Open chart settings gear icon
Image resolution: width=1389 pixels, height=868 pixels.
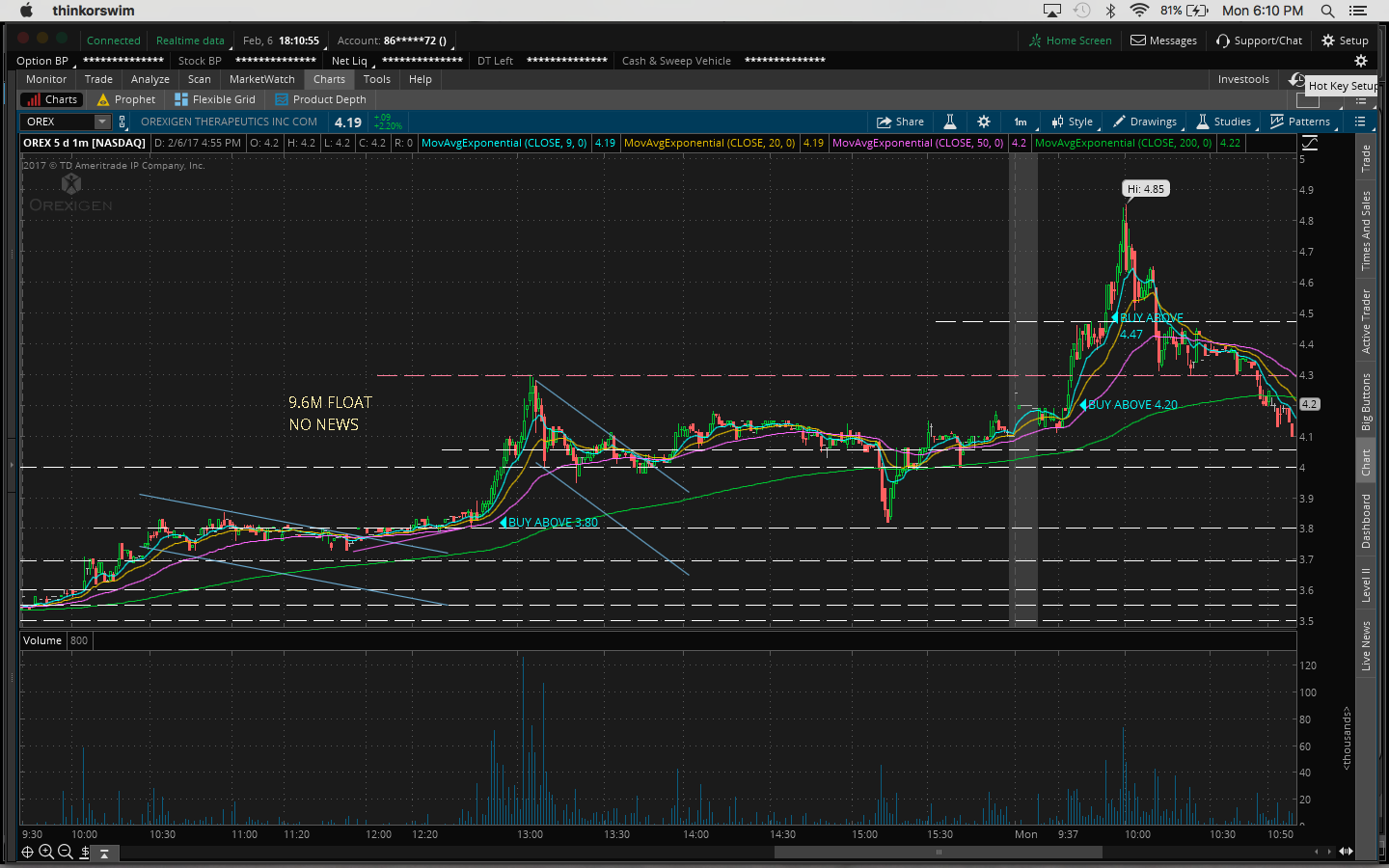point(983,122)
